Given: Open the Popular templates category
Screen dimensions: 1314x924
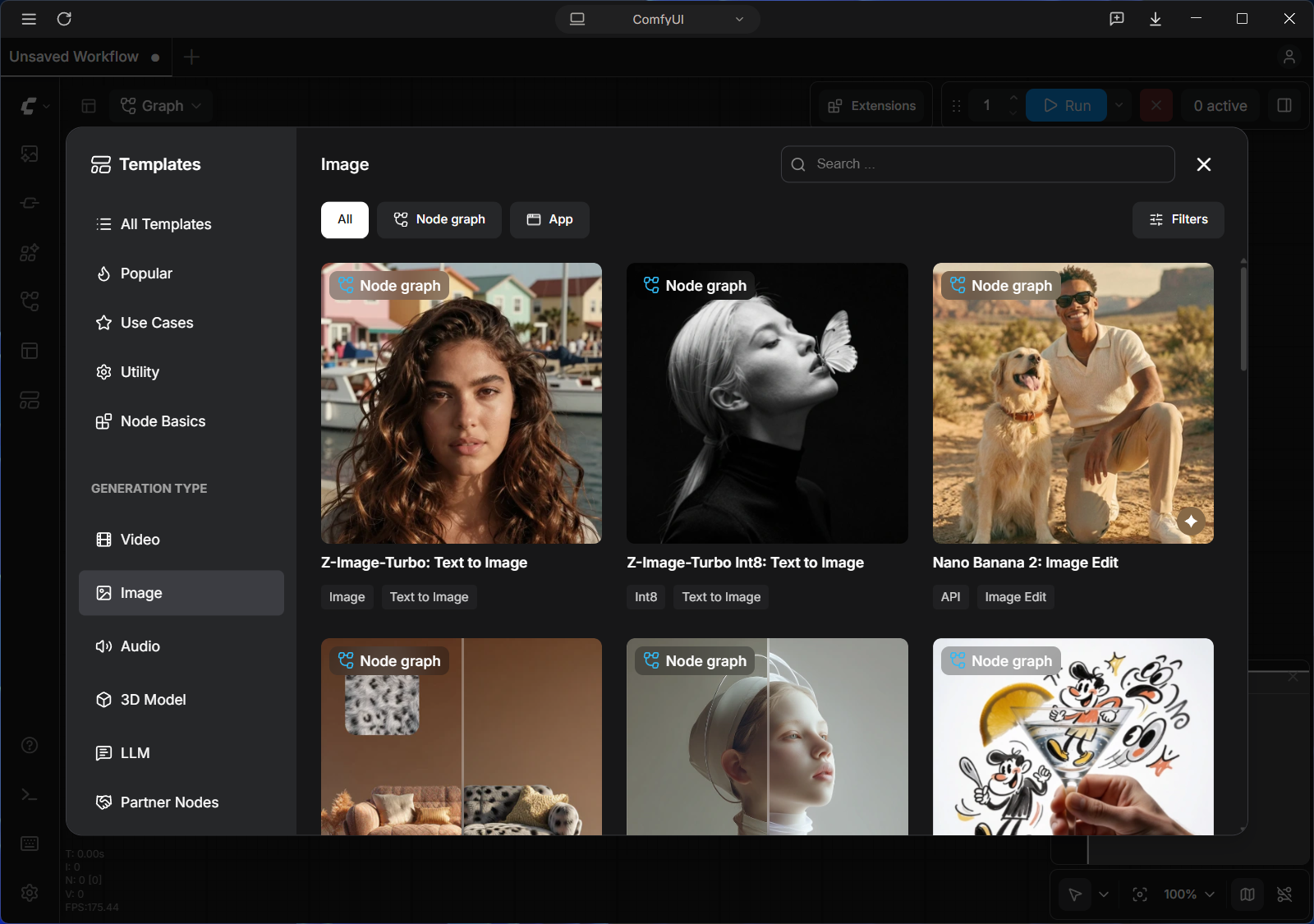Looking at the screenshot, I should point(181,274).
